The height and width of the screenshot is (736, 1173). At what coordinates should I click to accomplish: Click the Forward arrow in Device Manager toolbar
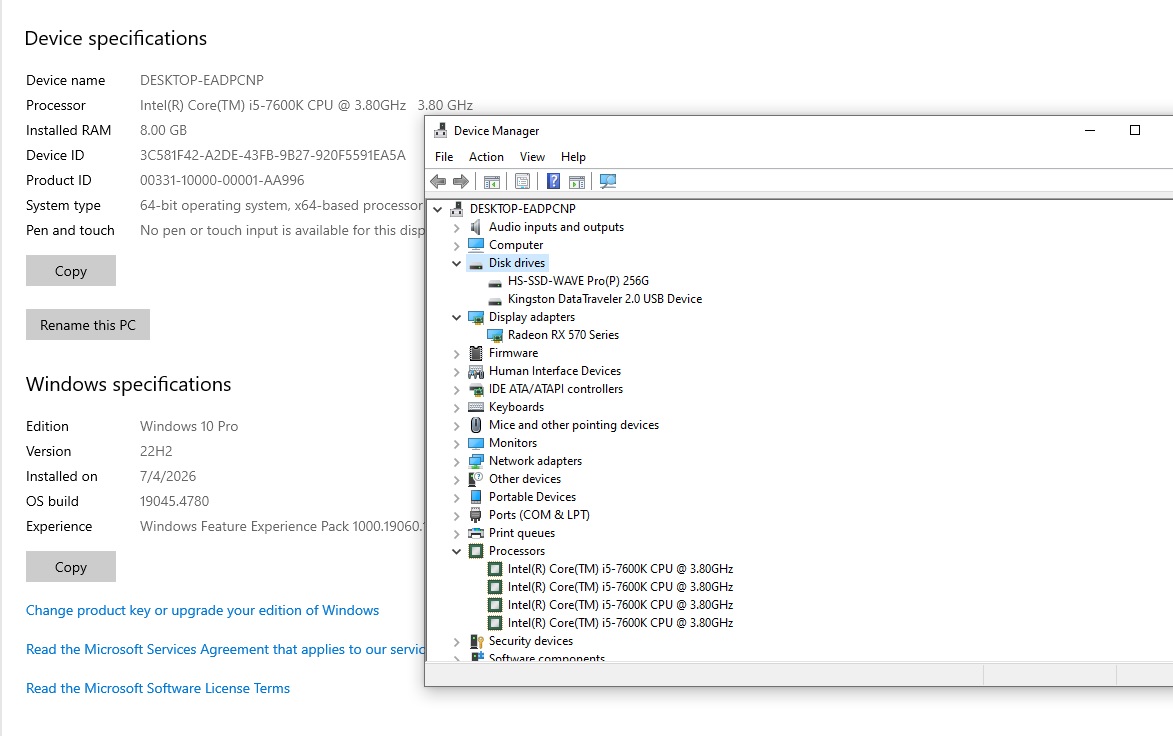point(461,181)
